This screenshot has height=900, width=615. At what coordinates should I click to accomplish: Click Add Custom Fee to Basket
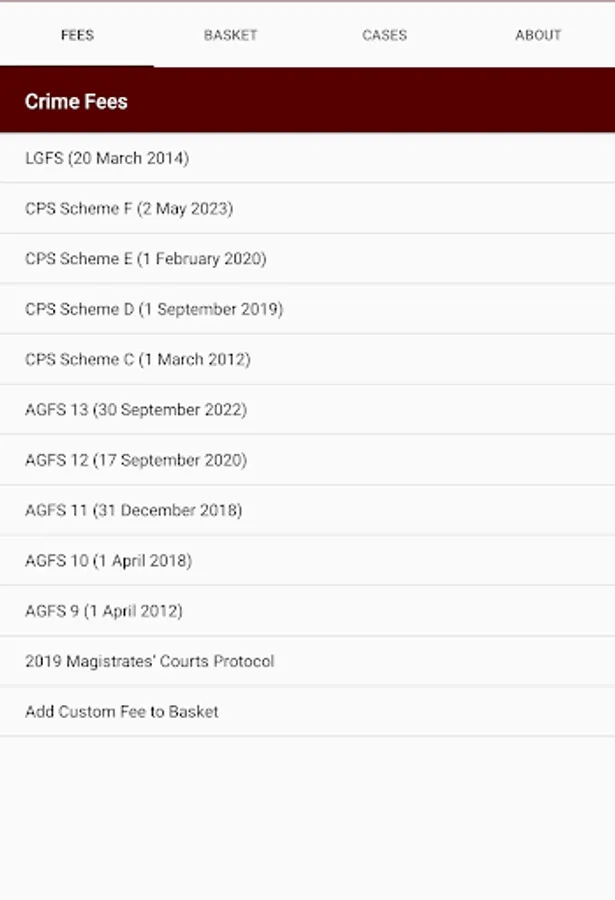(x=122, y=712)
